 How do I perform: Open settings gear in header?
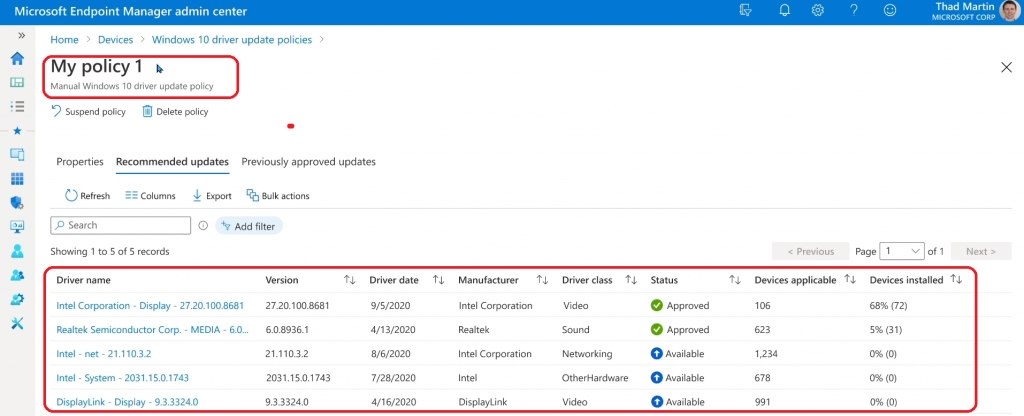coord(818,10)
